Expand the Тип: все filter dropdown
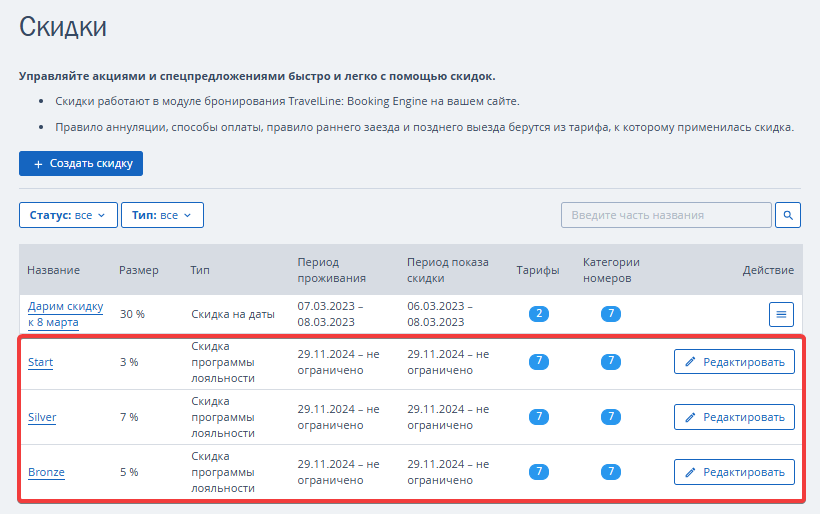The height and width of the screenshot is (514, 820). [162, 215]
